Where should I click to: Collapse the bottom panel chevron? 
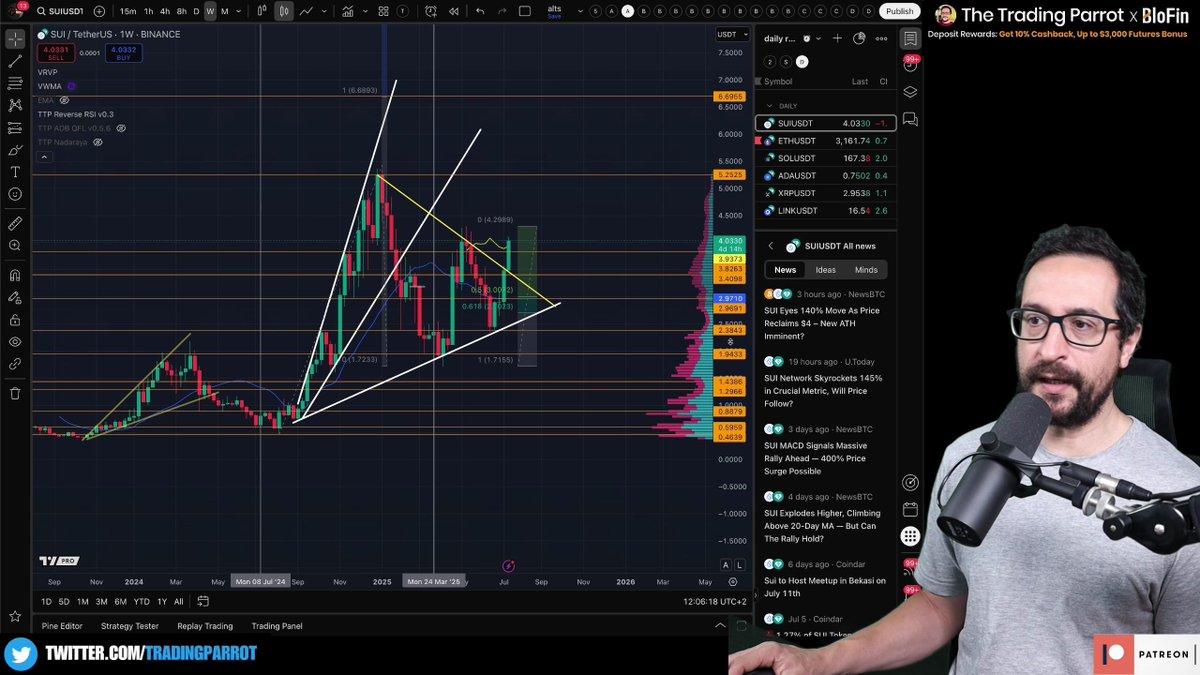720,625
